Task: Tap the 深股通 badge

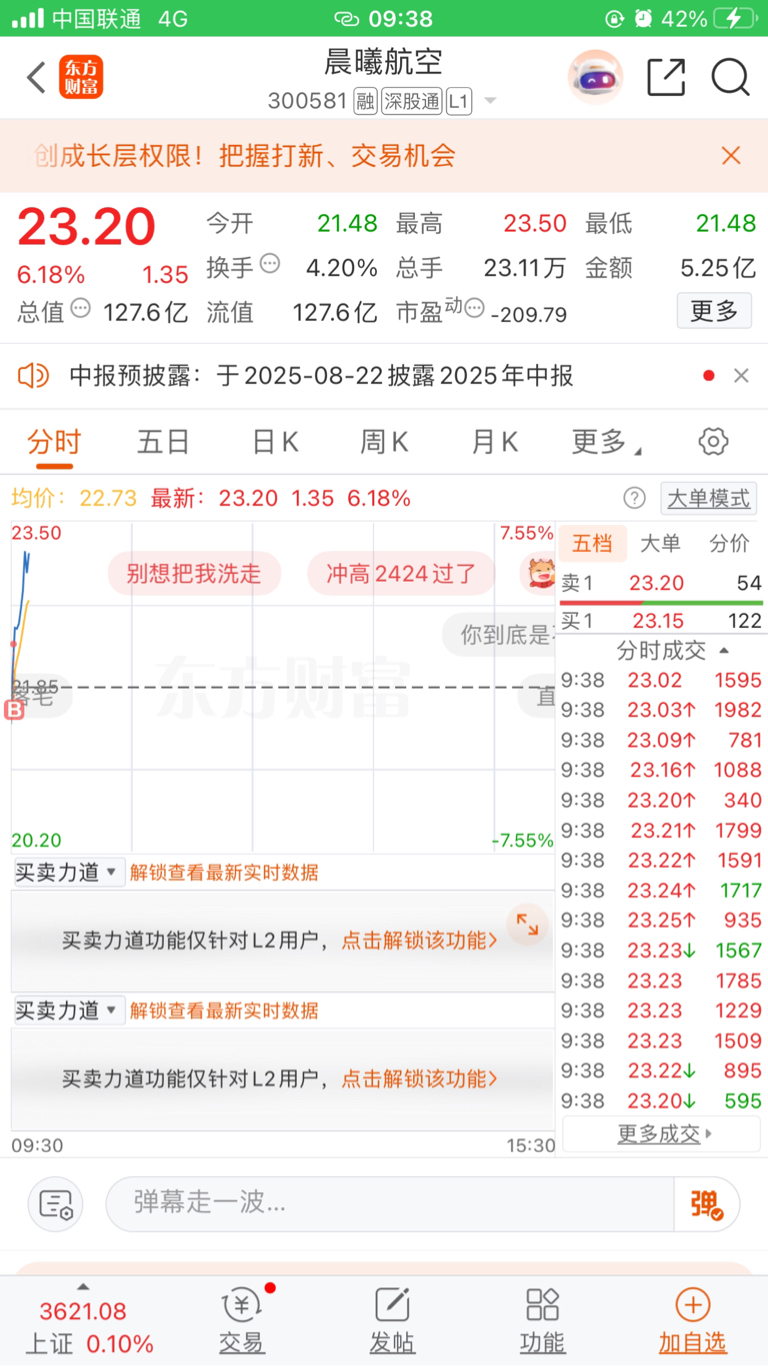Action: [411, 101]
